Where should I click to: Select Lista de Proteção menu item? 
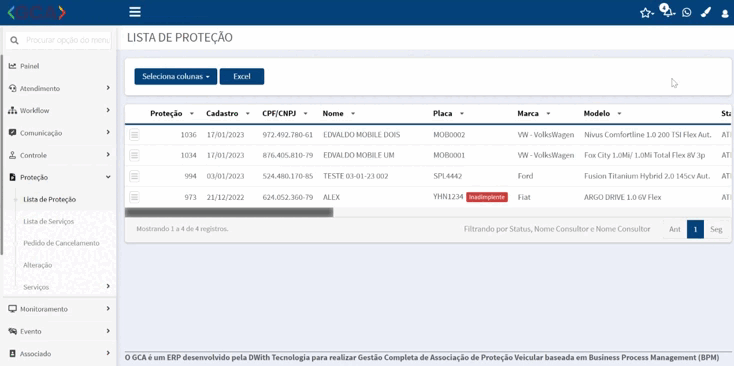pyautogui.click(x=50, y=199)
